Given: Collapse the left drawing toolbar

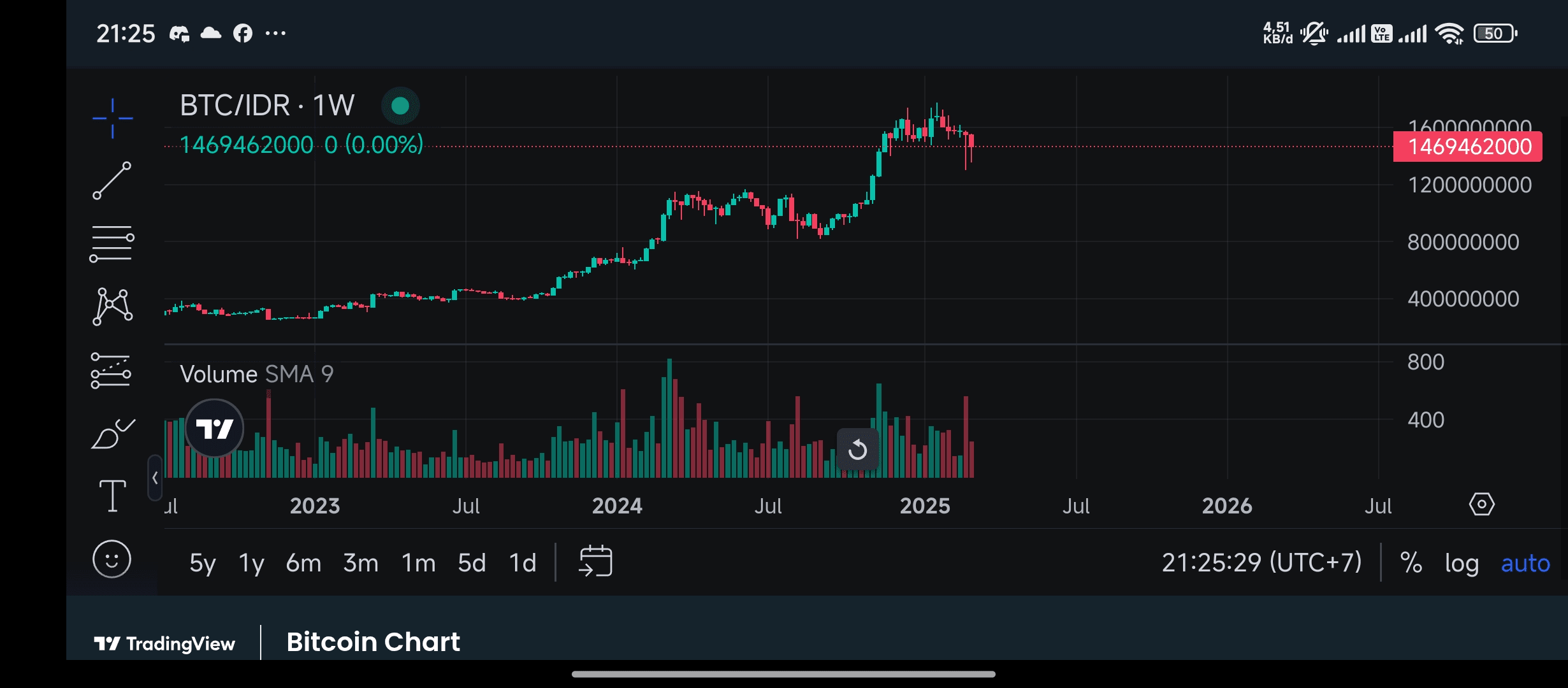Looking at the screenshot, I should tap(155, 478).
